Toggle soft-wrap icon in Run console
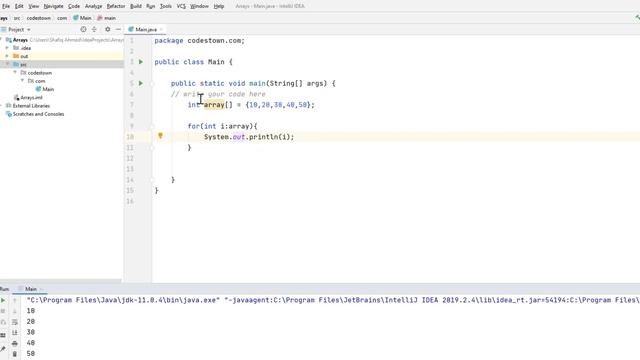 [15, 322]
